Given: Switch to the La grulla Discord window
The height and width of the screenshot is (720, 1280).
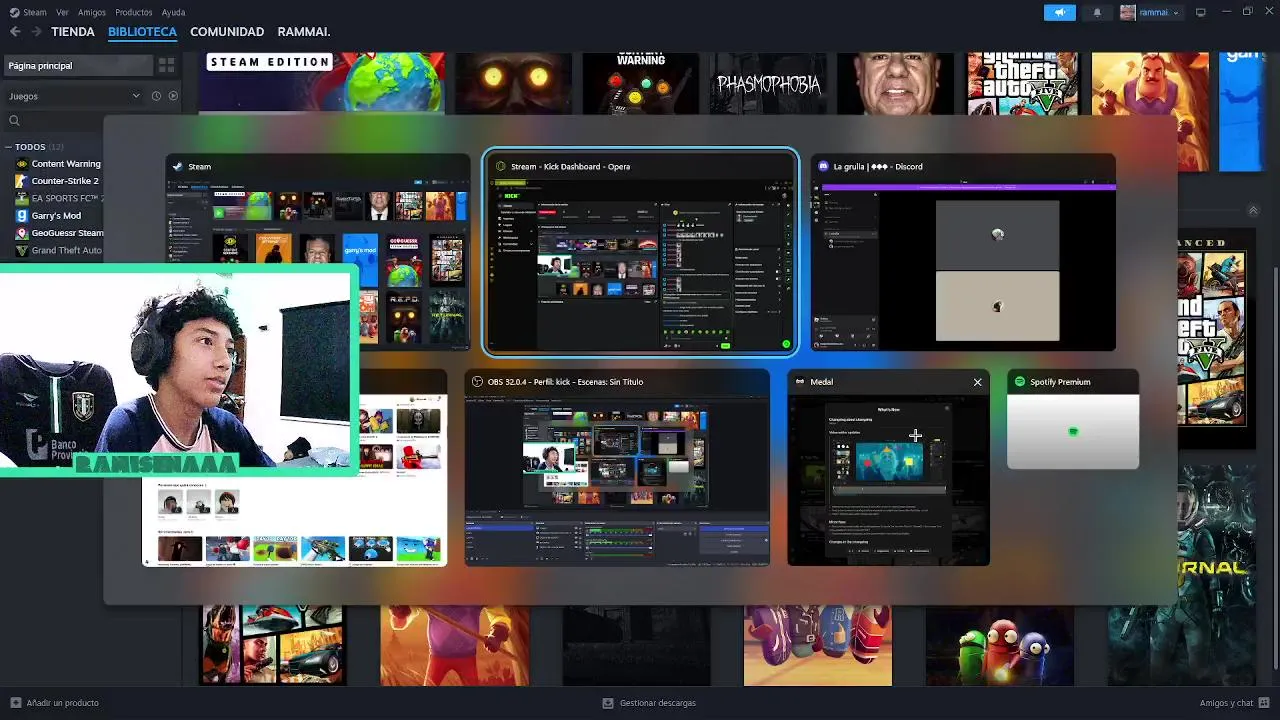Looking at the screenshot, I should (x=963, y=252).
